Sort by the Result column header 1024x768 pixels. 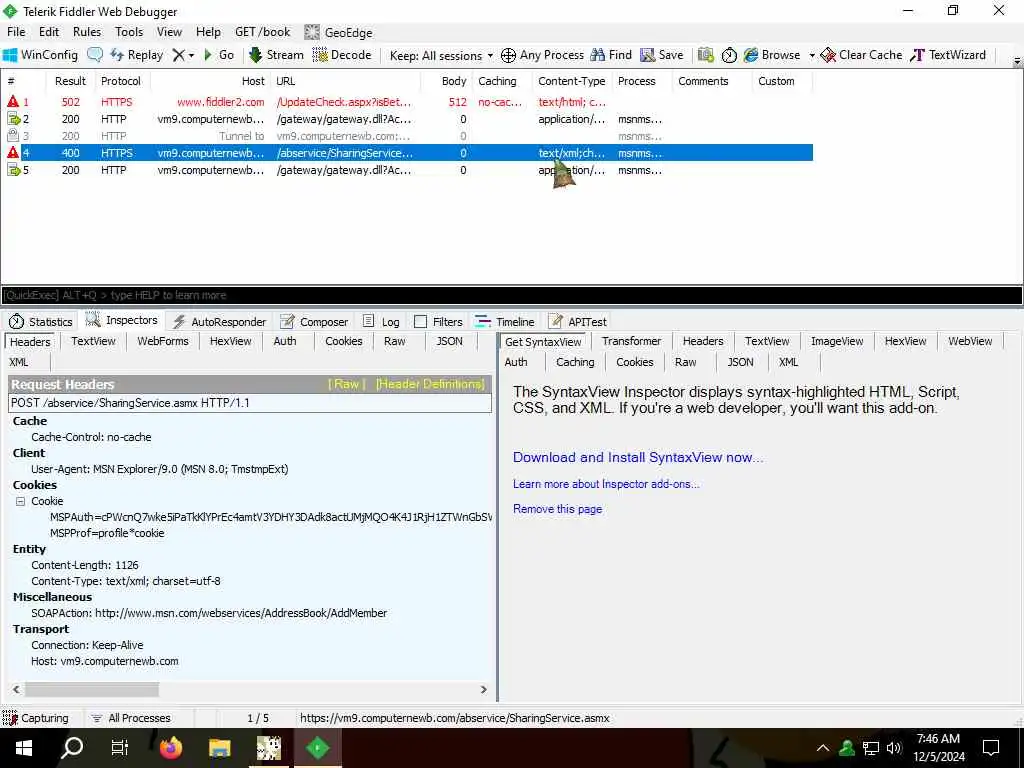tap(70, 81)
